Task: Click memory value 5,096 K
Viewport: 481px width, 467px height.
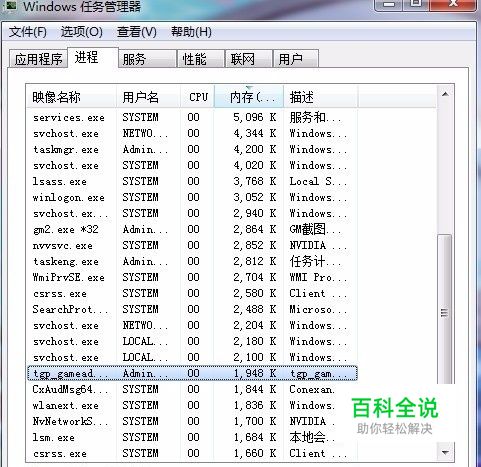Action: tap(255, 117)
